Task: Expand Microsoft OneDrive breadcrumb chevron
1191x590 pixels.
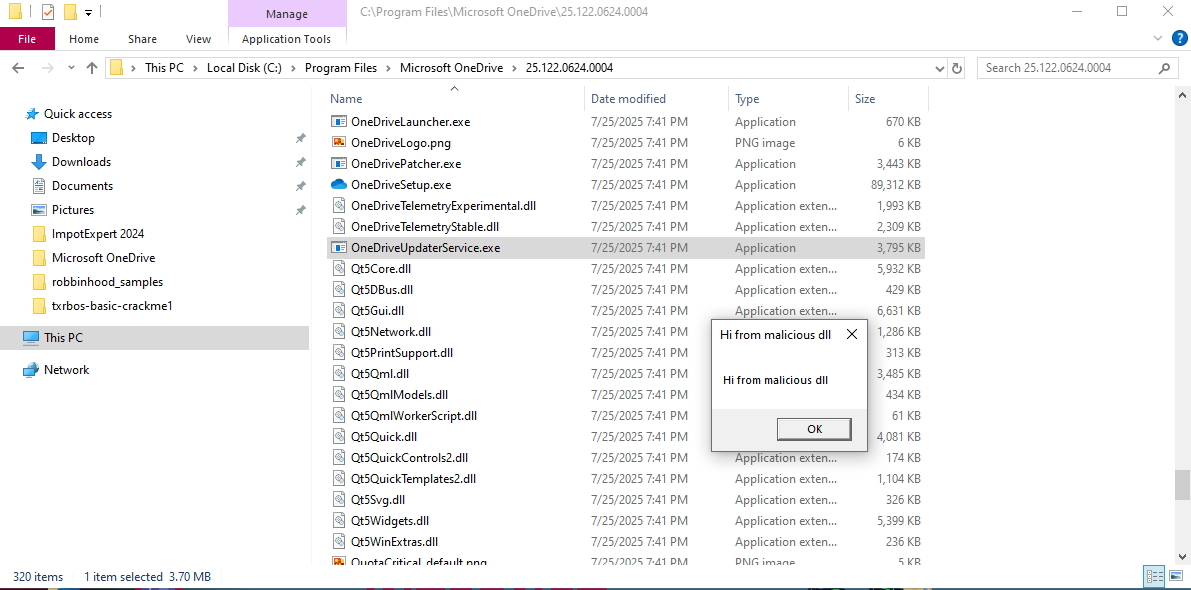Action: 514,68
